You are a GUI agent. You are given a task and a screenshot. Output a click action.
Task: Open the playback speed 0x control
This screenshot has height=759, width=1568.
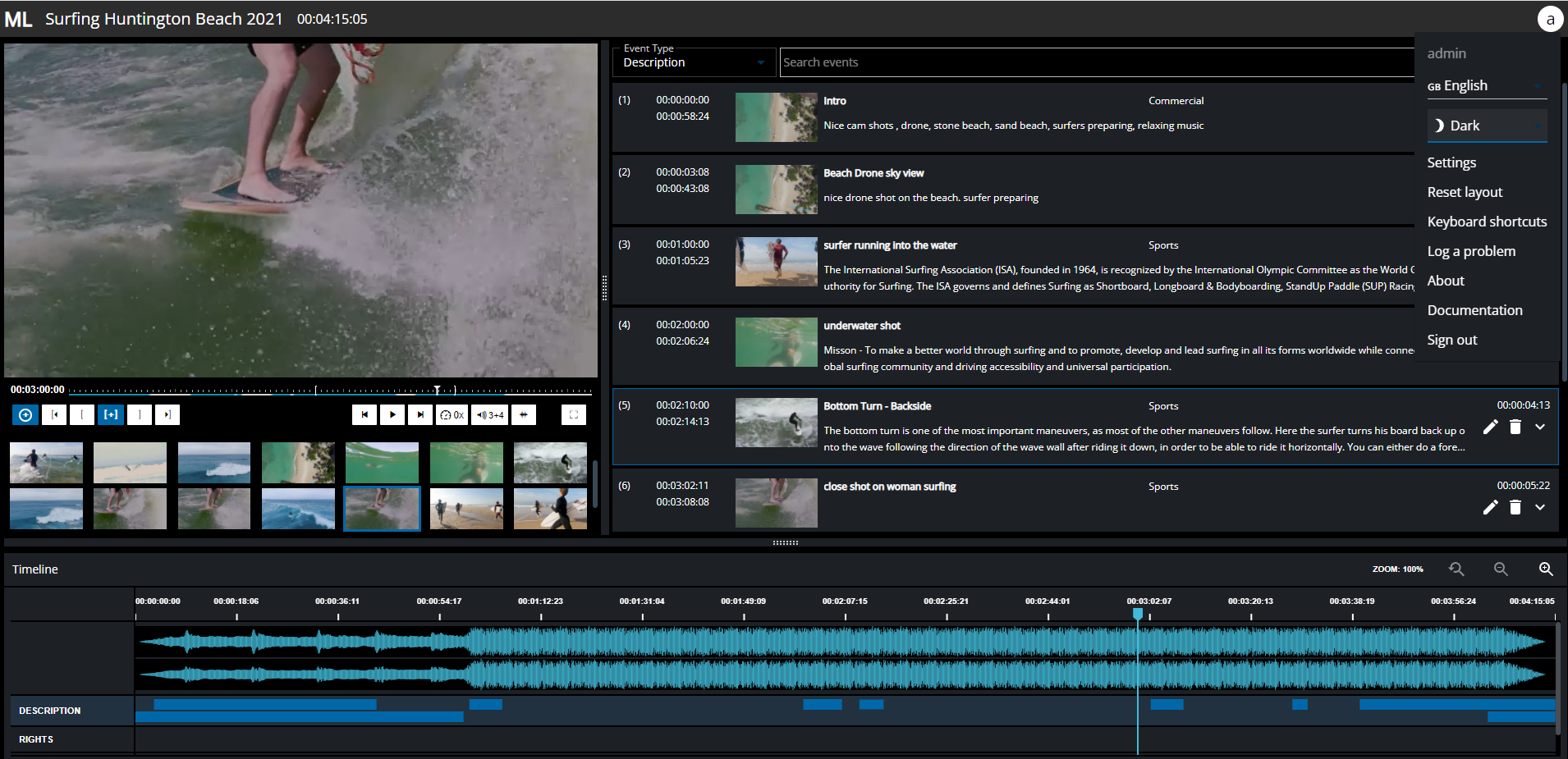(452, 415)
